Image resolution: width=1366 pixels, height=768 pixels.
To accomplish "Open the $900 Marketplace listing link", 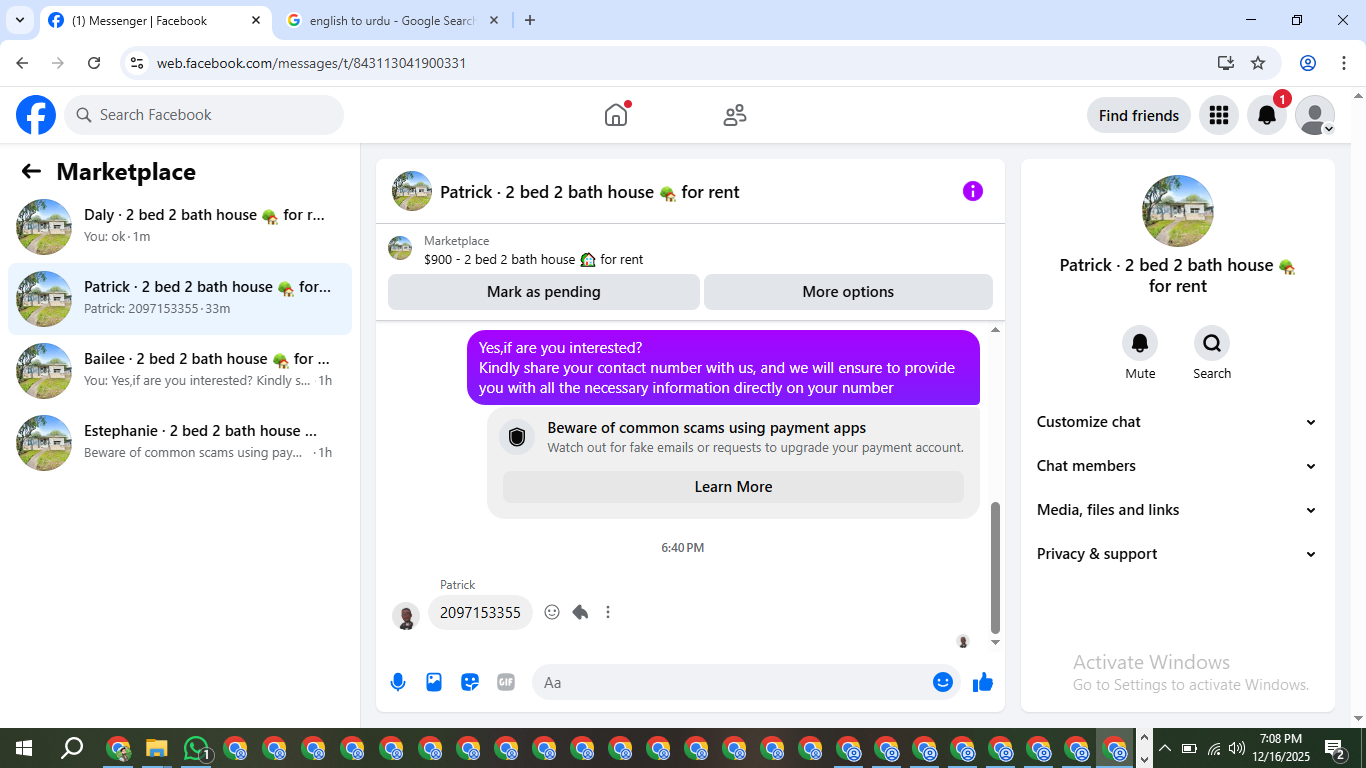I will [533, 259].
